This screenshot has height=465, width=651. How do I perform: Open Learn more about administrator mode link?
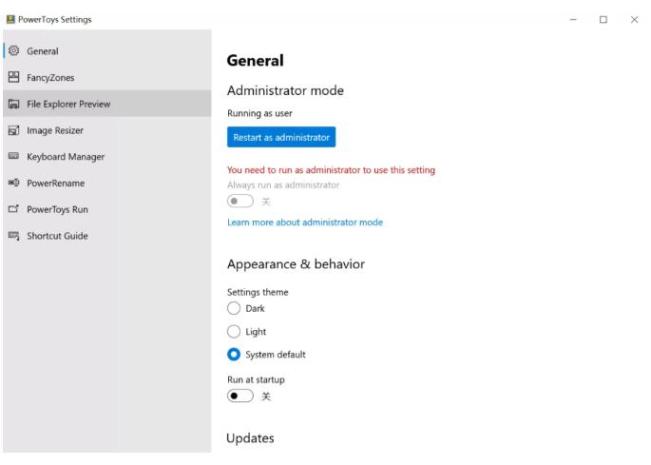(305, 222)
